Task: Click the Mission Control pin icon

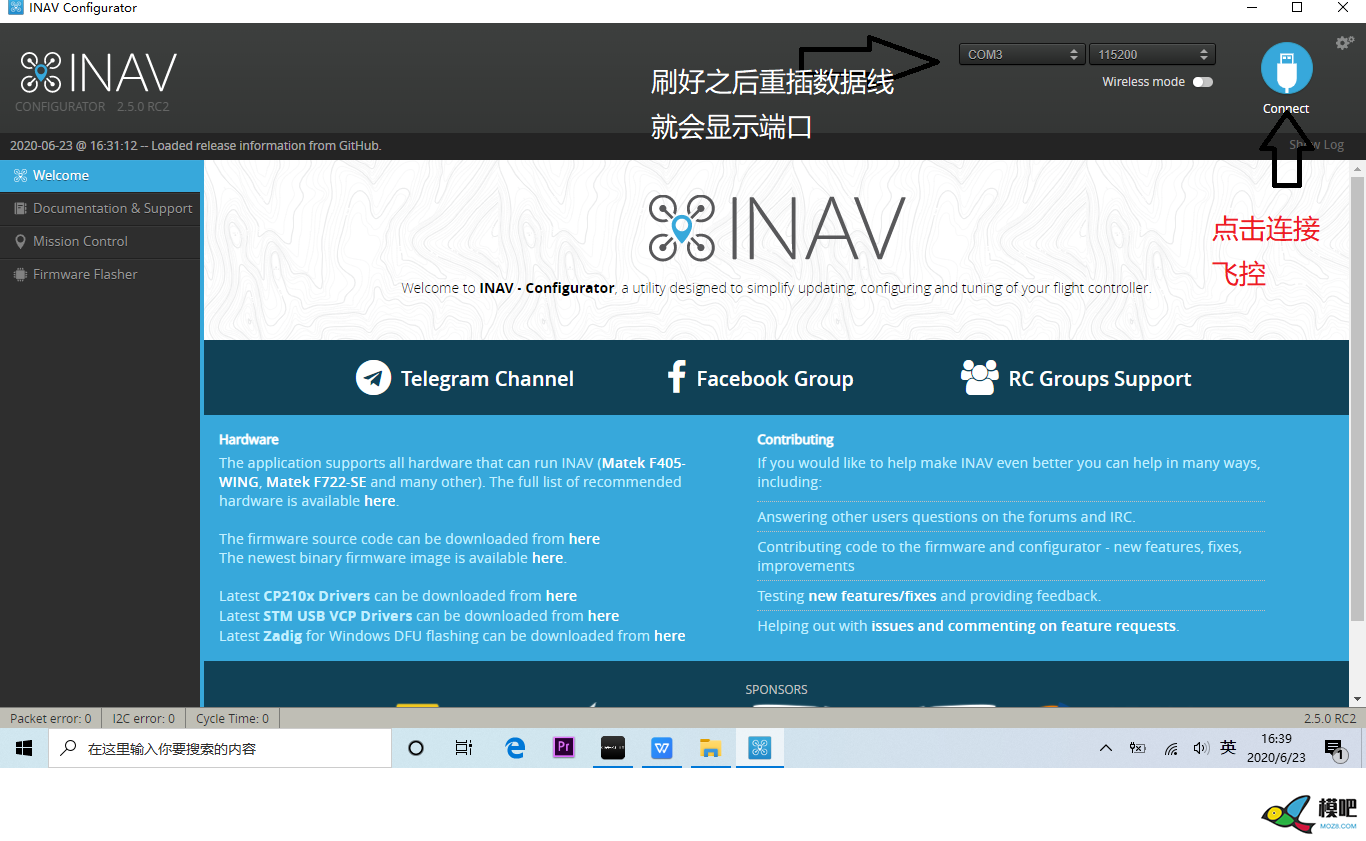Action: [x=19, y=241]
